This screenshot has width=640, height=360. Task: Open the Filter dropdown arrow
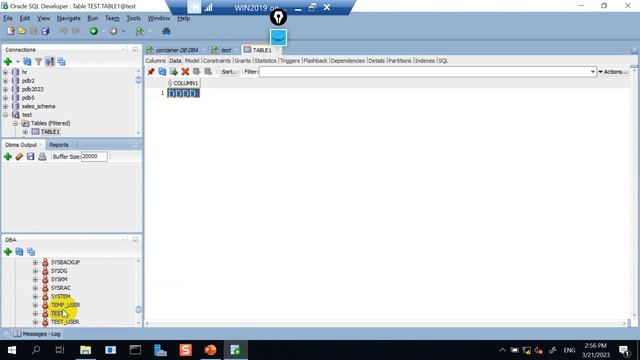[593, 72]
